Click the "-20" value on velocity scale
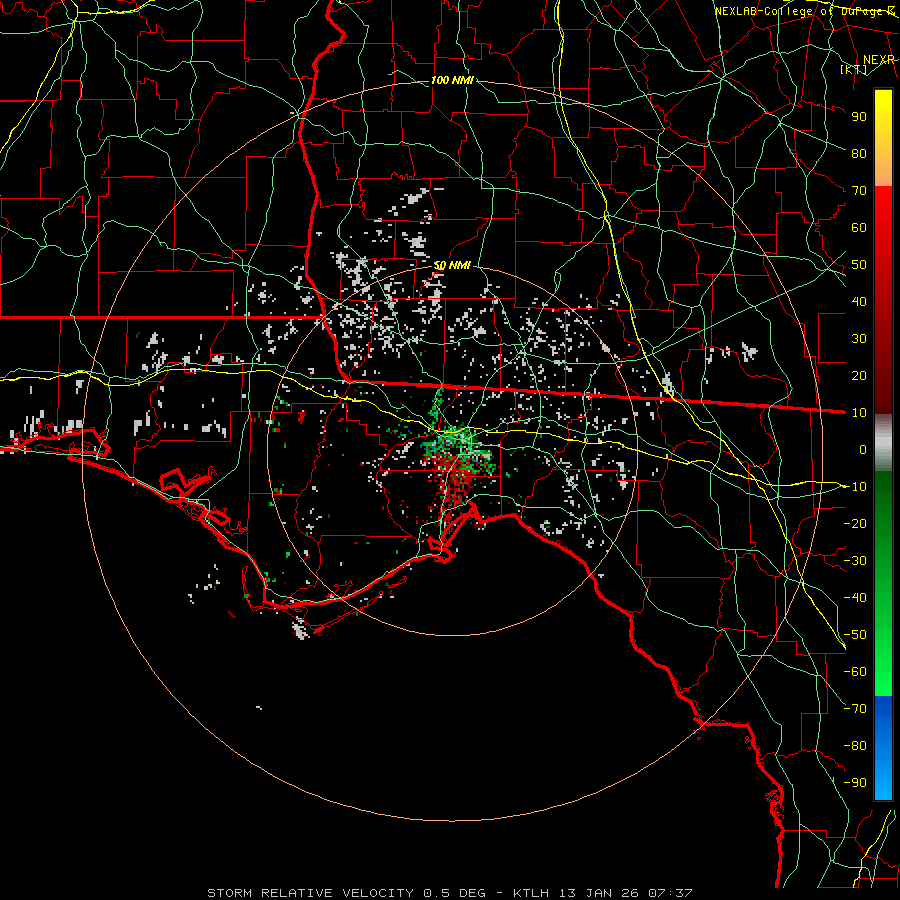The width and height of the screenshot is (900, 900). point(855,523)
